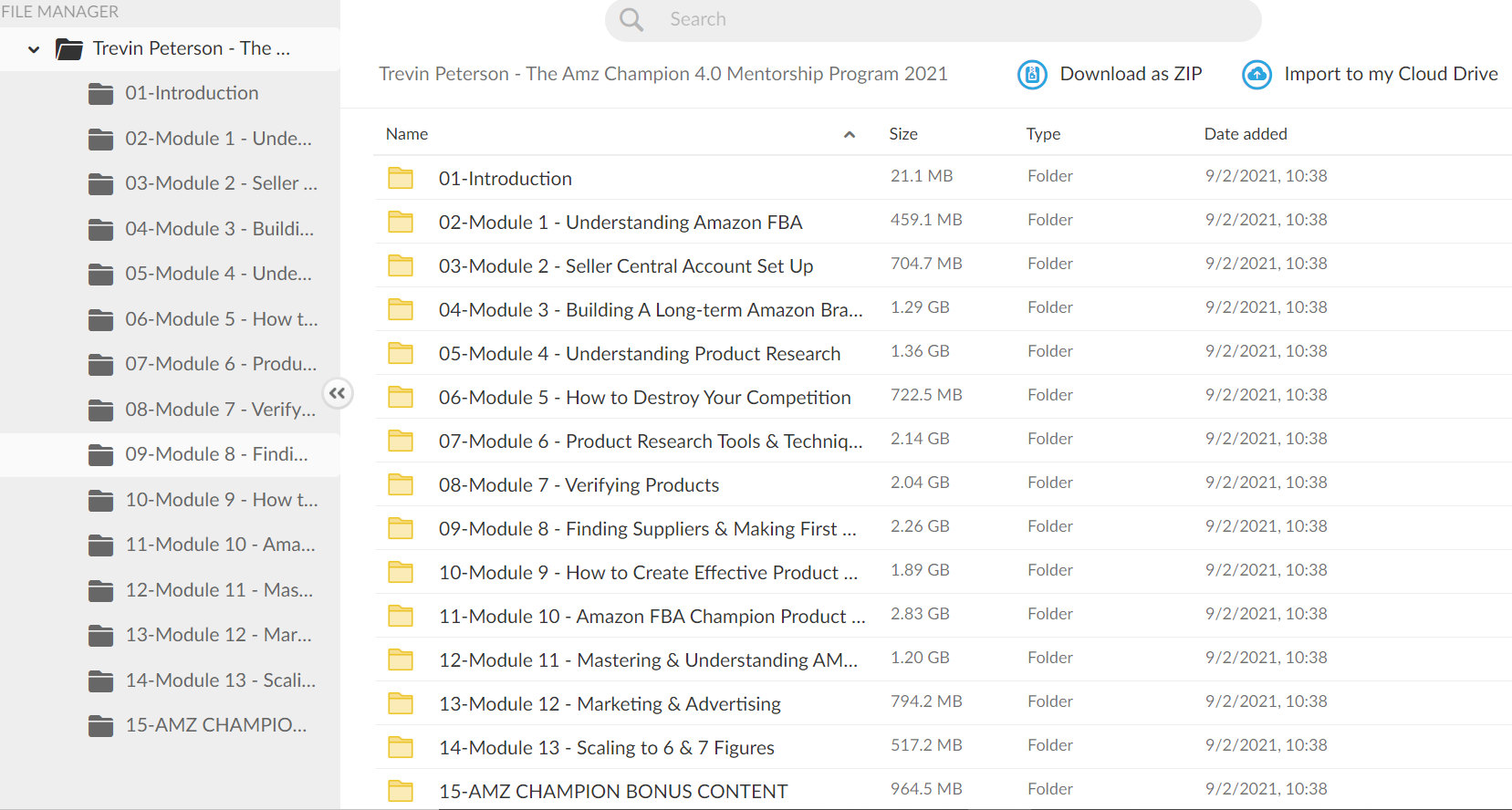The height and width of the screenshot is (810, 1512).
Task: Sort by Date added column header
Action: point(1246,134)
